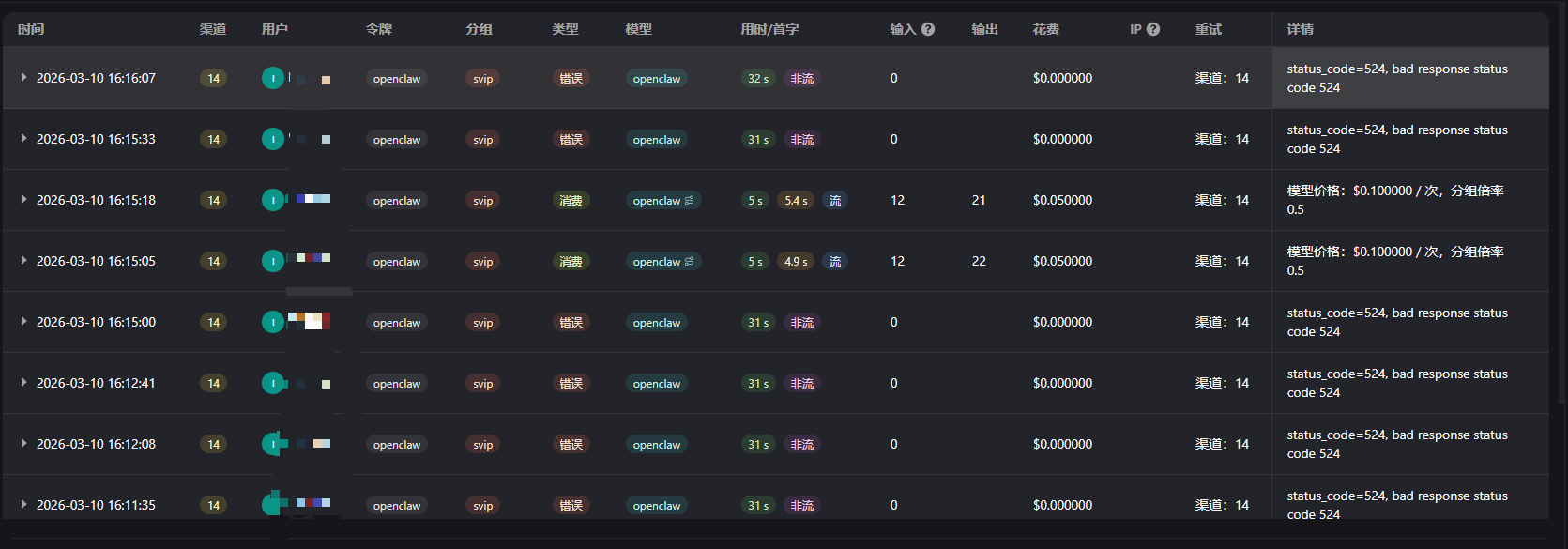
Task: Click the 时间 column header
Action: [x=31, y=29]
